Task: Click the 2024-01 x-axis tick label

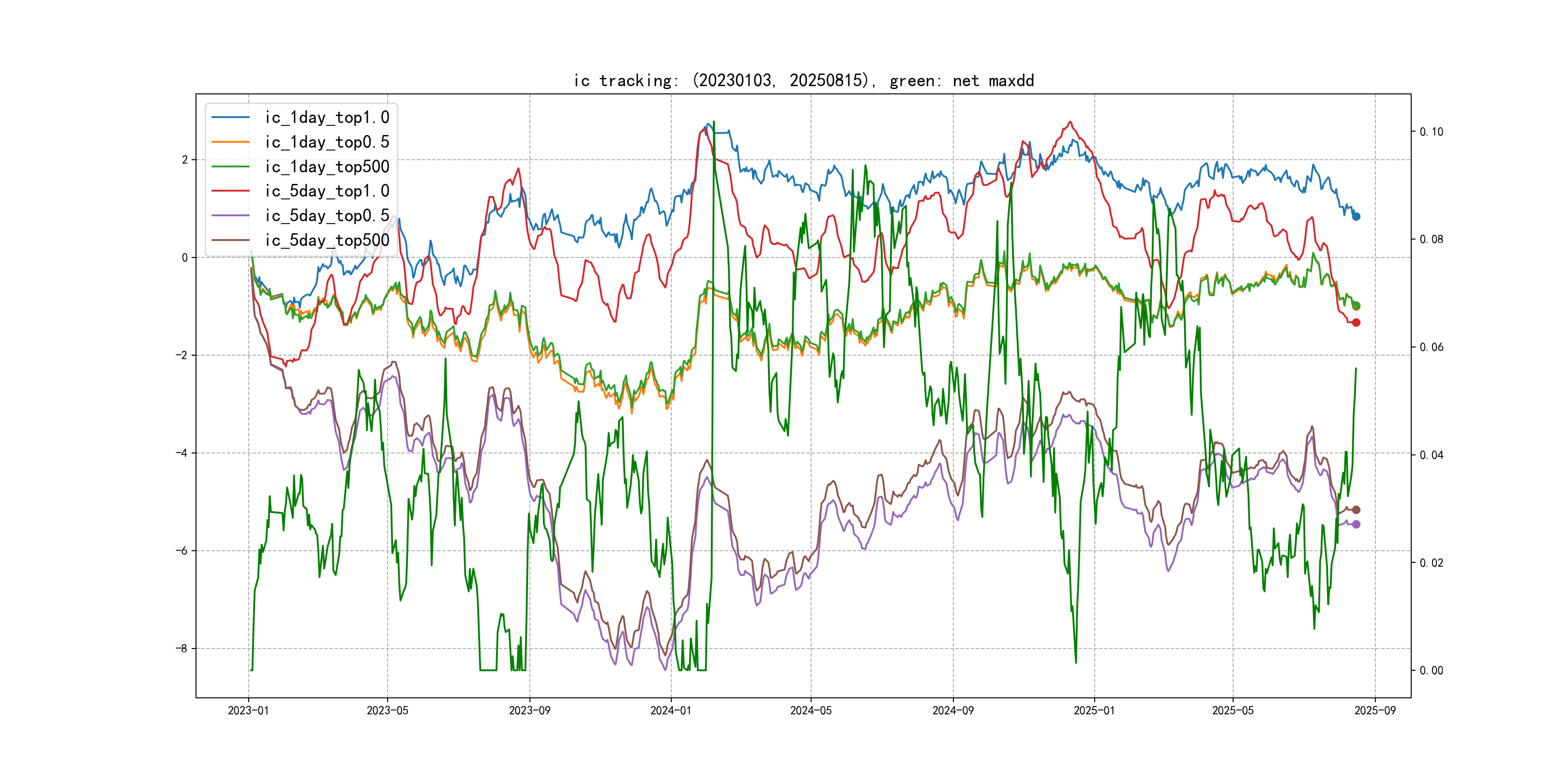Action: [x=670, y=710]
